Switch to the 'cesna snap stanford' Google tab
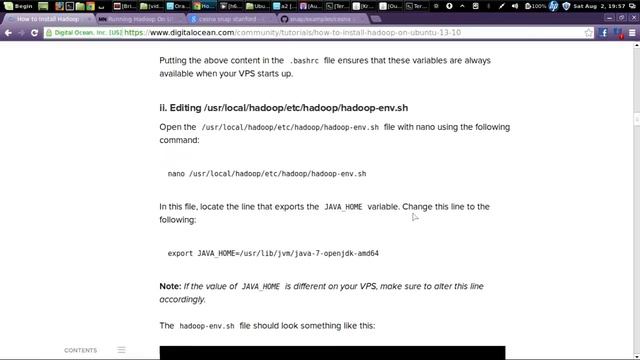 point(233,19)
